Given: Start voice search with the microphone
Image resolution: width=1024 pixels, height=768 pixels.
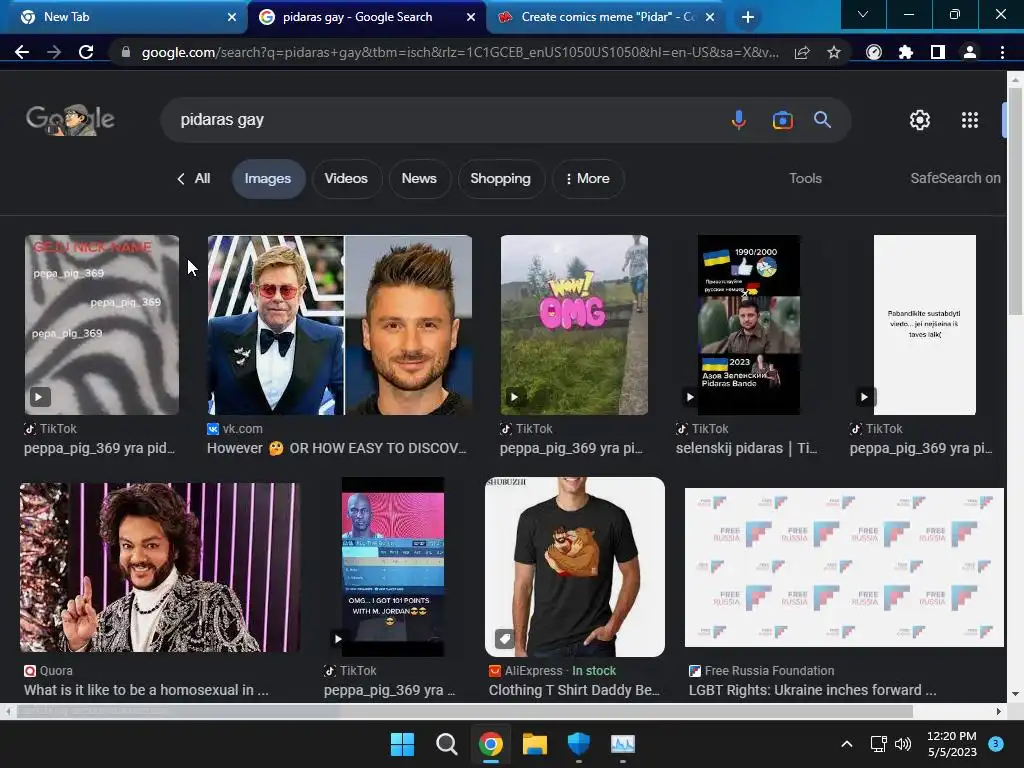Looking at the screenshot, I should 739,120.
